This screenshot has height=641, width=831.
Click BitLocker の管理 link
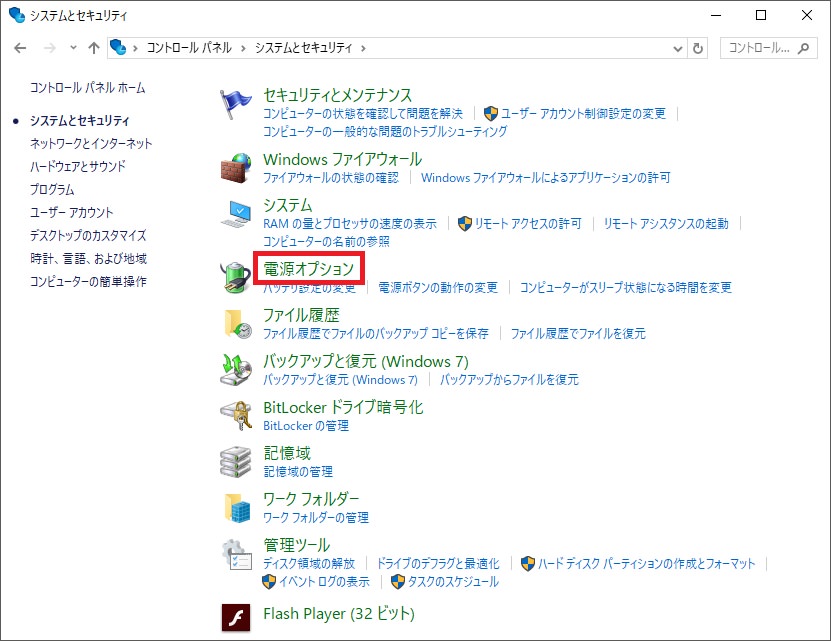[306, 426]
